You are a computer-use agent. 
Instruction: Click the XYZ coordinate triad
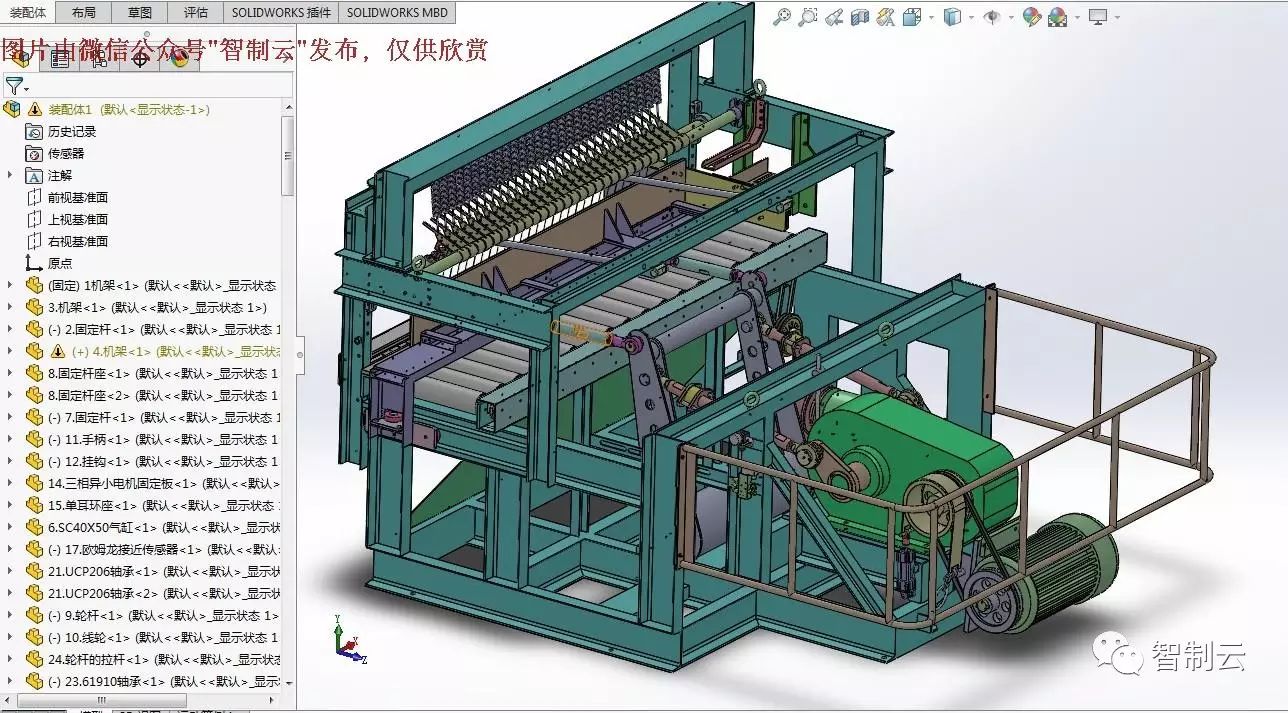349,640
